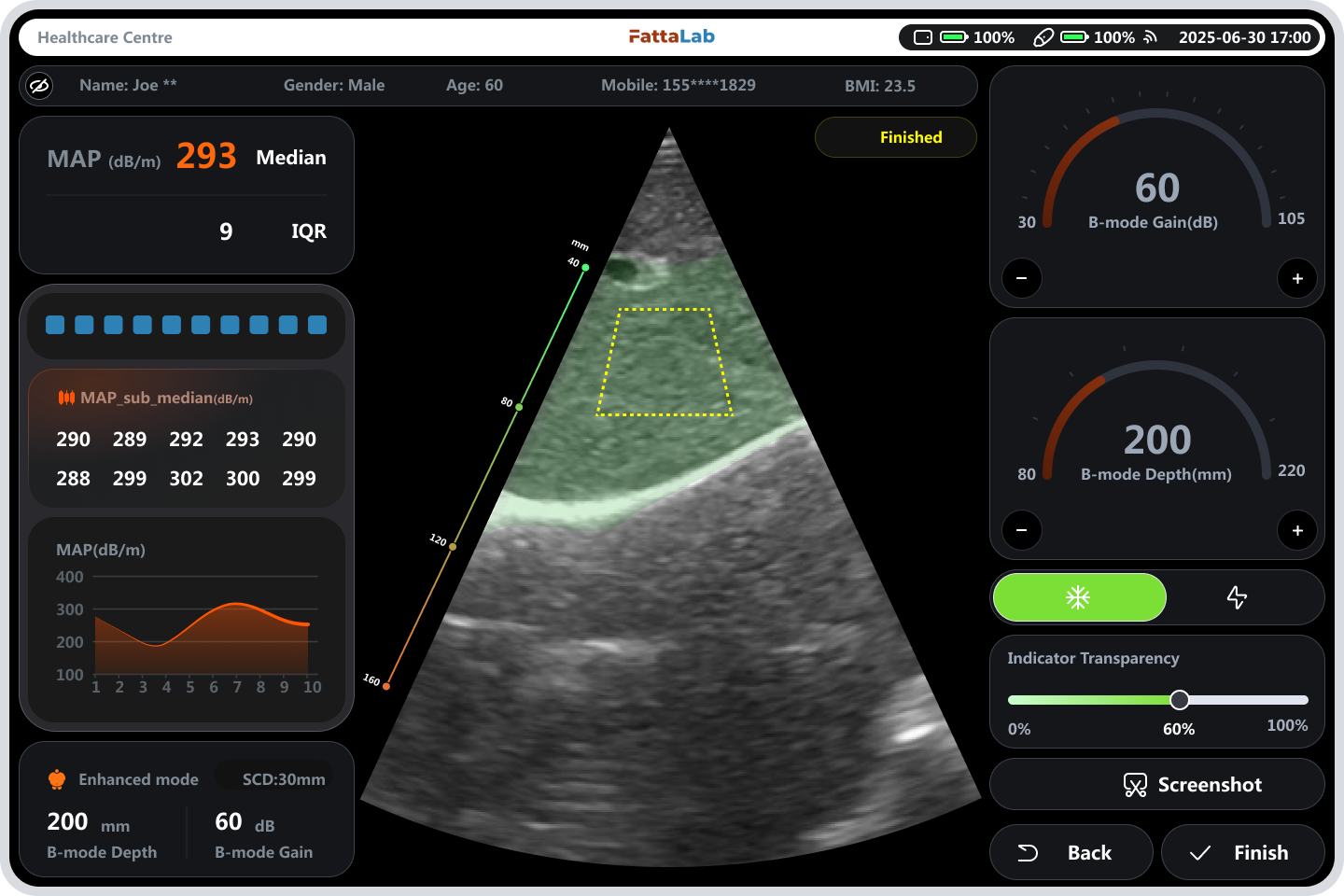Decrease B-mode Depth with minus button
Viewport: 1344px width, 896px height.
(x=1021, y=530)
